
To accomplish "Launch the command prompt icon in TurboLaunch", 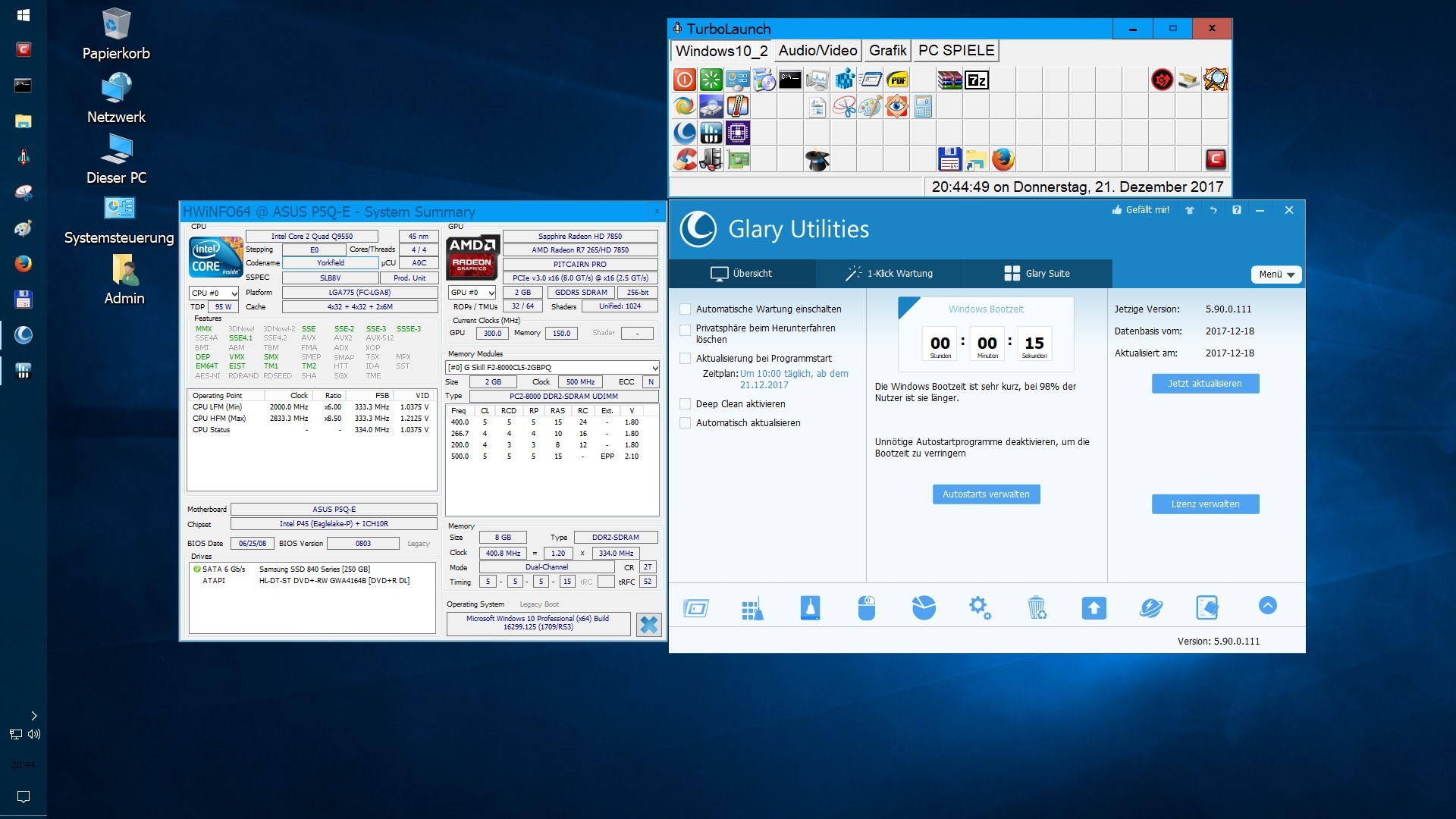I will click(x=790, y=80).
